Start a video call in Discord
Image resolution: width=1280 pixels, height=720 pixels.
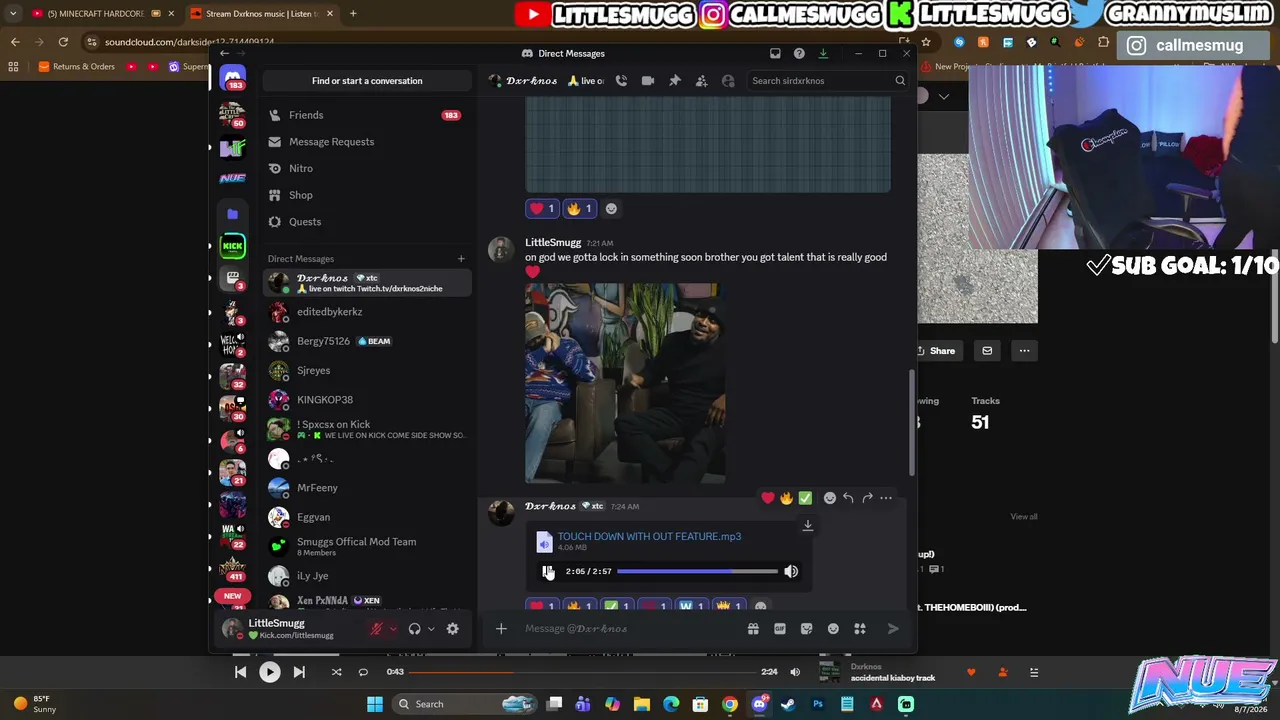coord(648,81)
